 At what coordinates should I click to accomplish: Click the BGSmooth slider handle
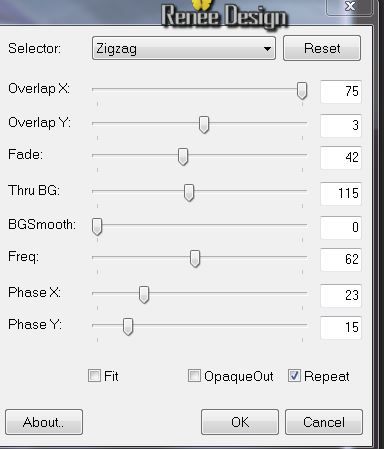(97, 227)
